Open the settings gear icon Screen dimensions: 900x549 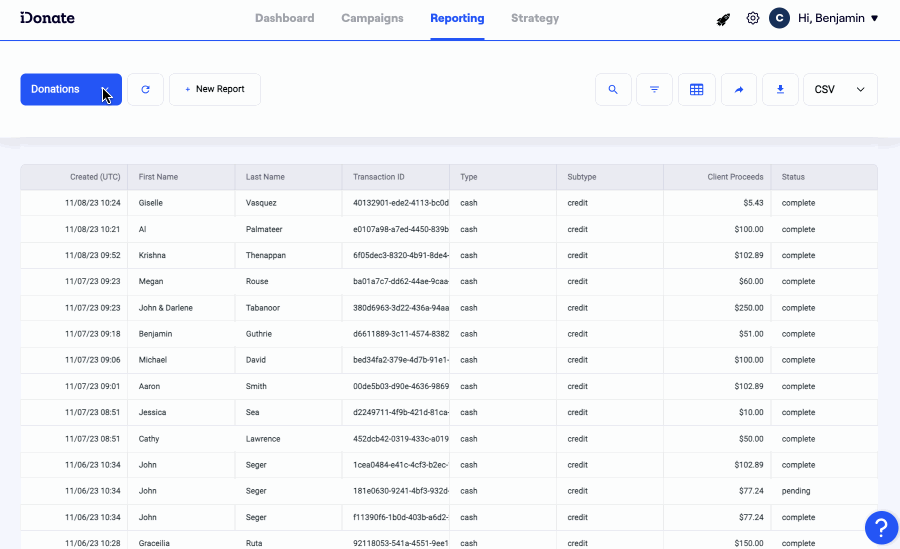click(x=752, y=18)
